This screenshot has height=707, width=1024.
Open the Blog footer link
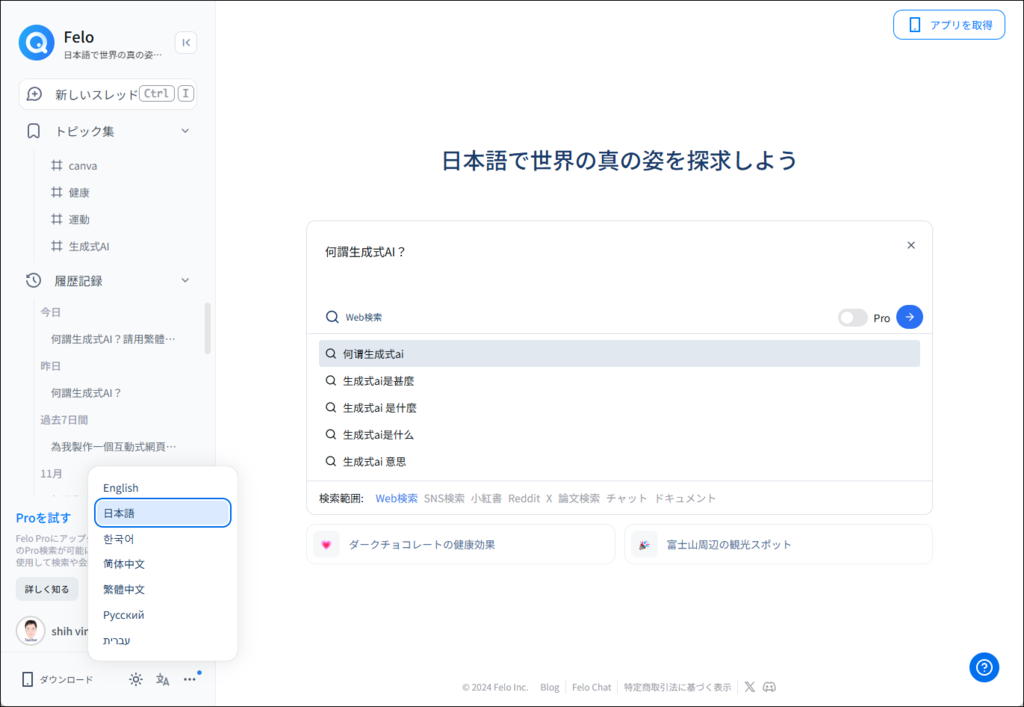(x=550, y=687)
